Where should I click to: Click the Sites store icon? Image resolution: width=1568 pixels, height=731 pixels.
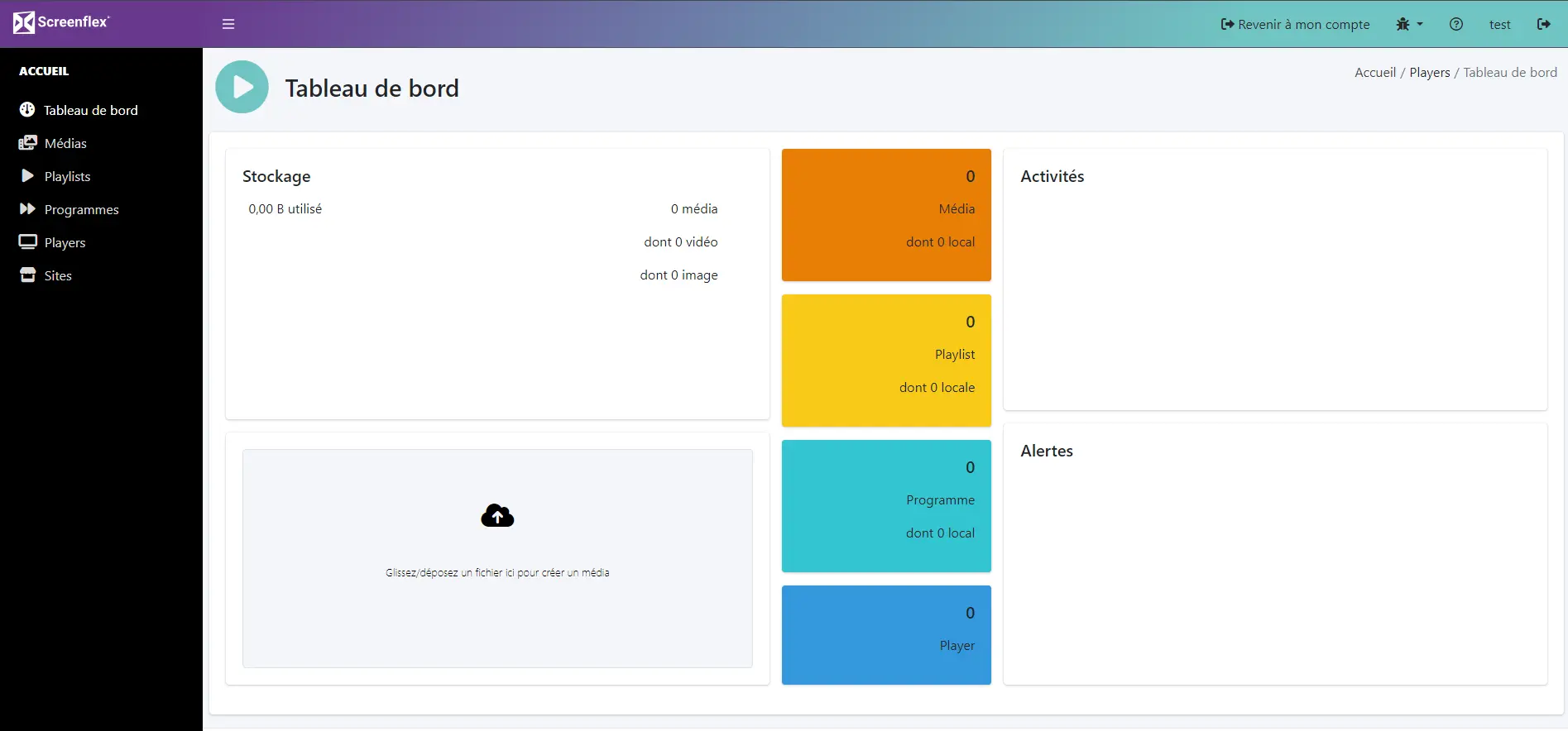28,275
